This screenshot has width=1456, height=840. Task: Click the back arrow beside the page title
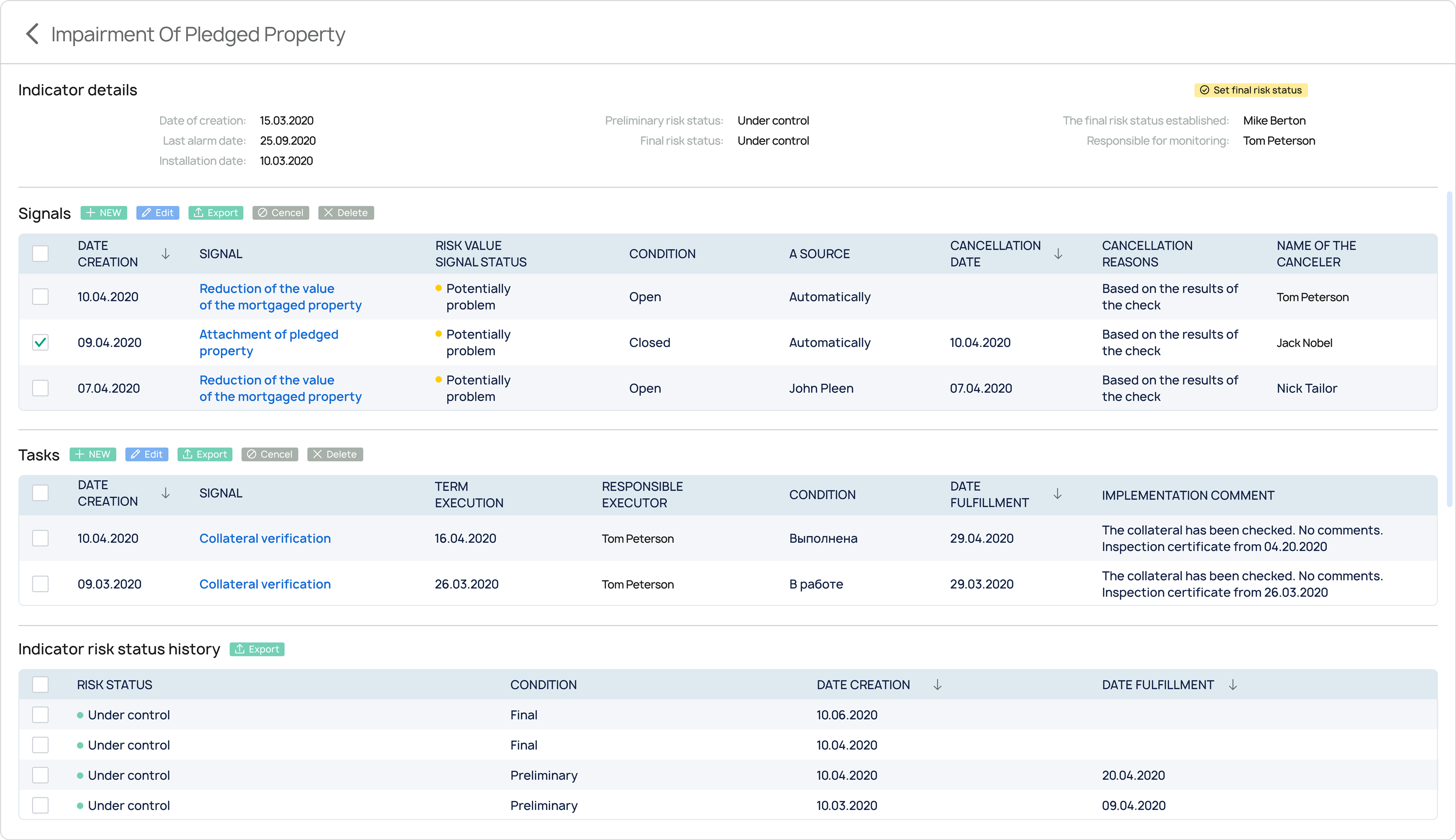(32, 34)
